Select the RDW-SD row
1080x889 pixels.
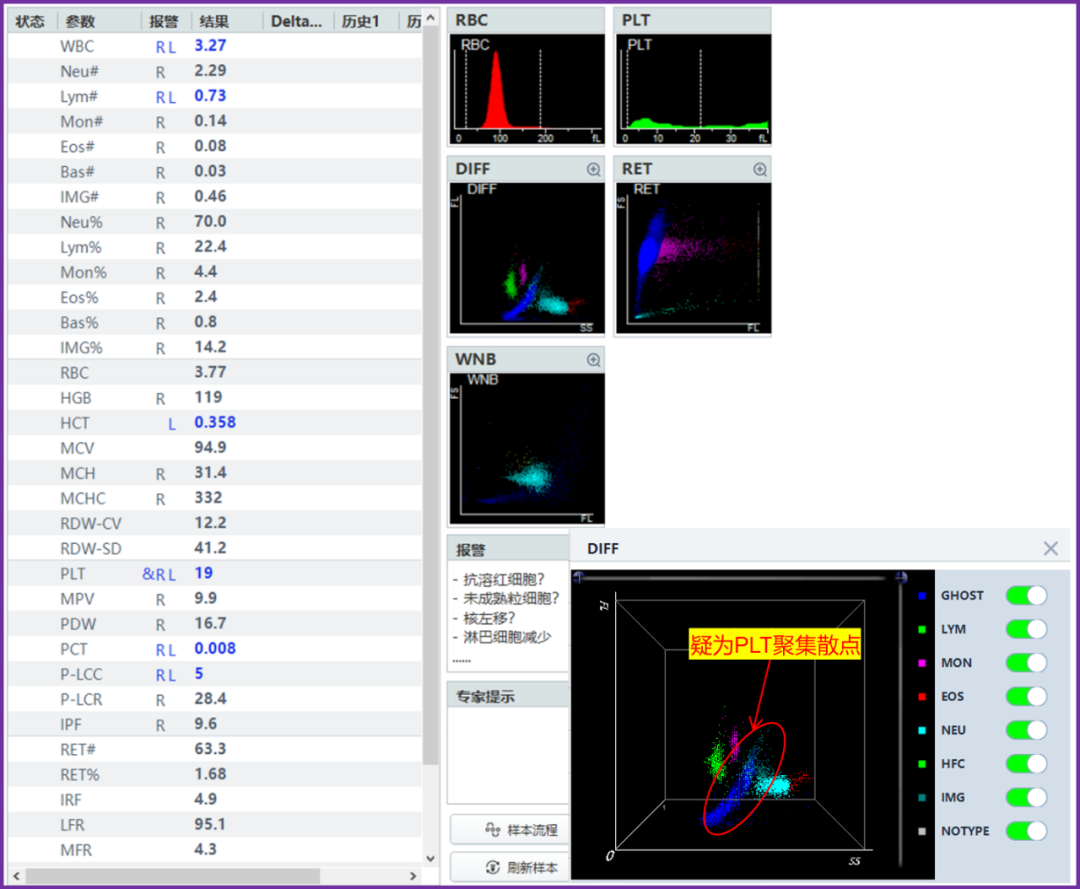pyautogui.click(x=215, y=548)
